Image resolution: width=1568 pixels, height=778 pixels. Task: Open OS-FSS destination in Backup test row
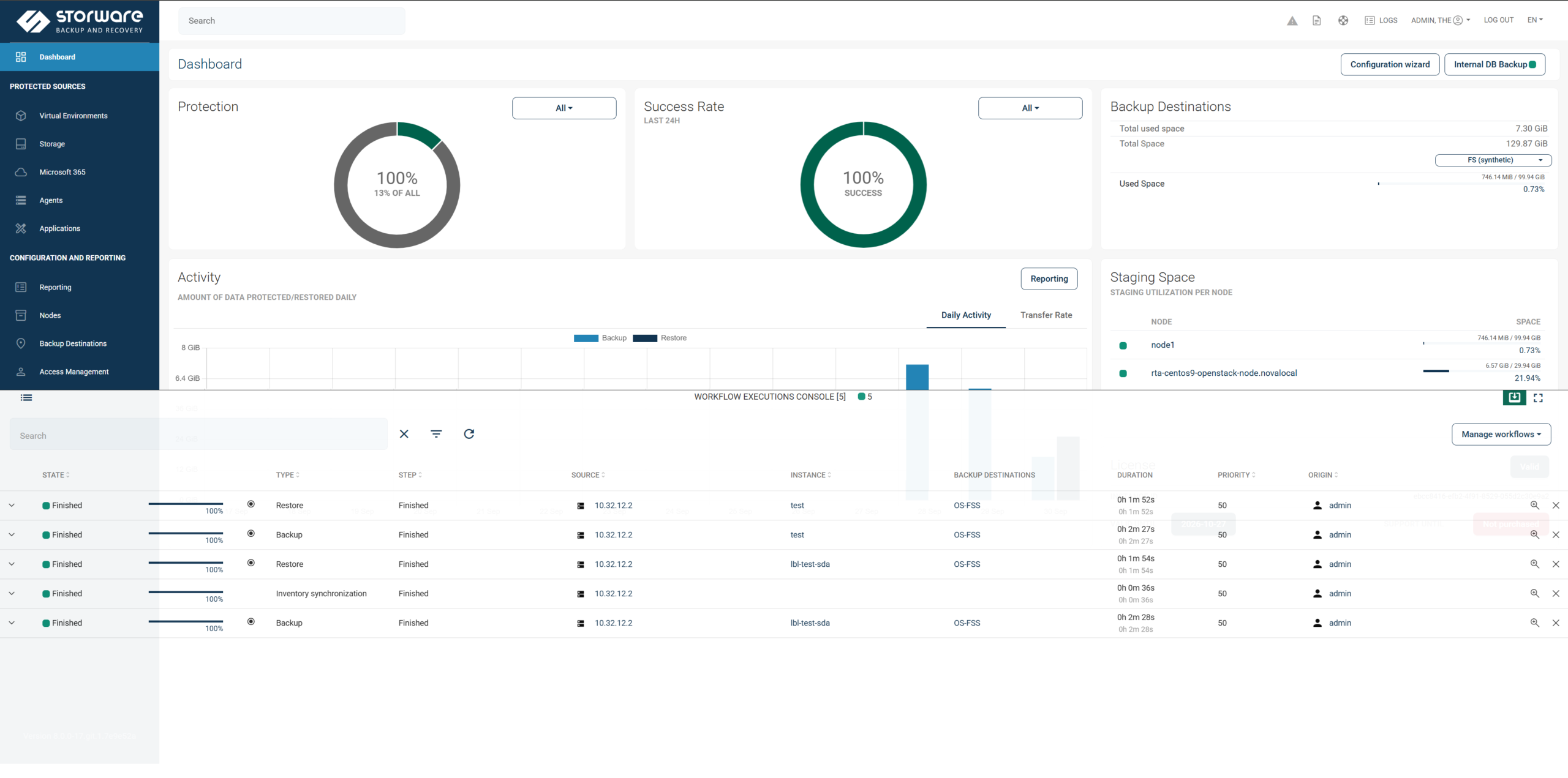coord(967,535)
